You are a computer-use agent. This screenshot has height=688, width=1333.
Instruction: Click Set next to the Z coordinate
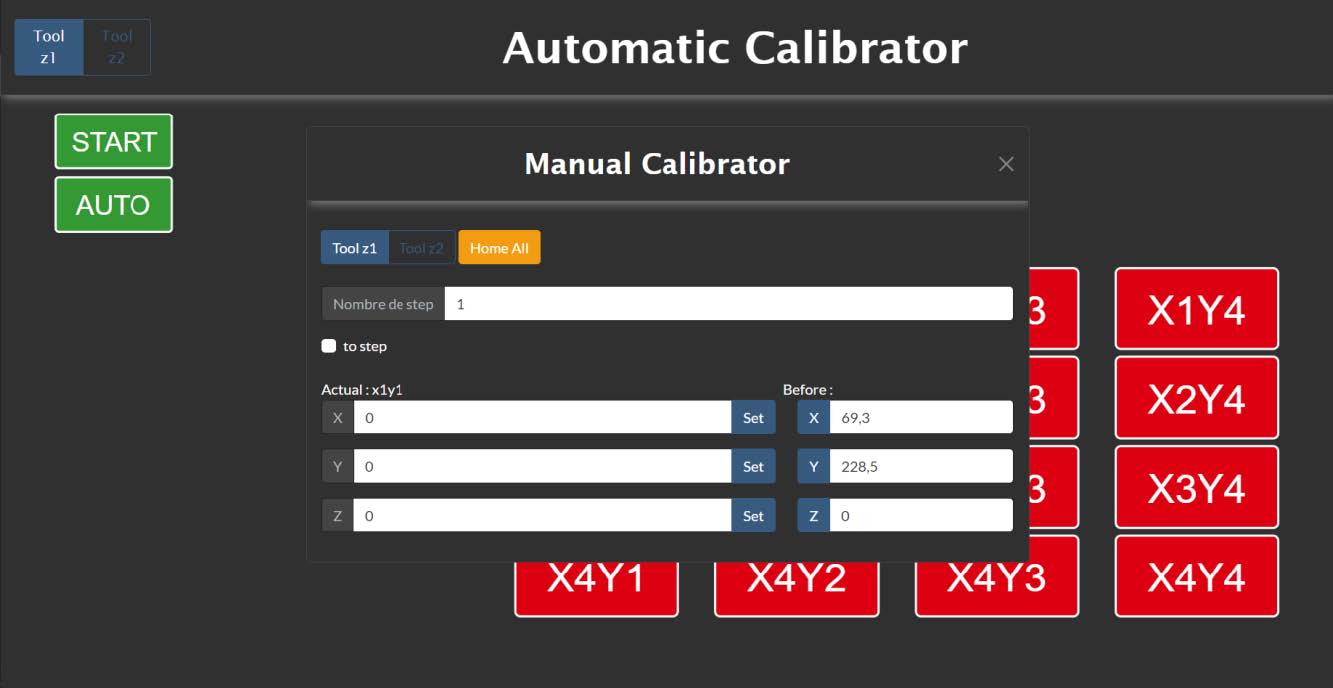coord(753,515)
